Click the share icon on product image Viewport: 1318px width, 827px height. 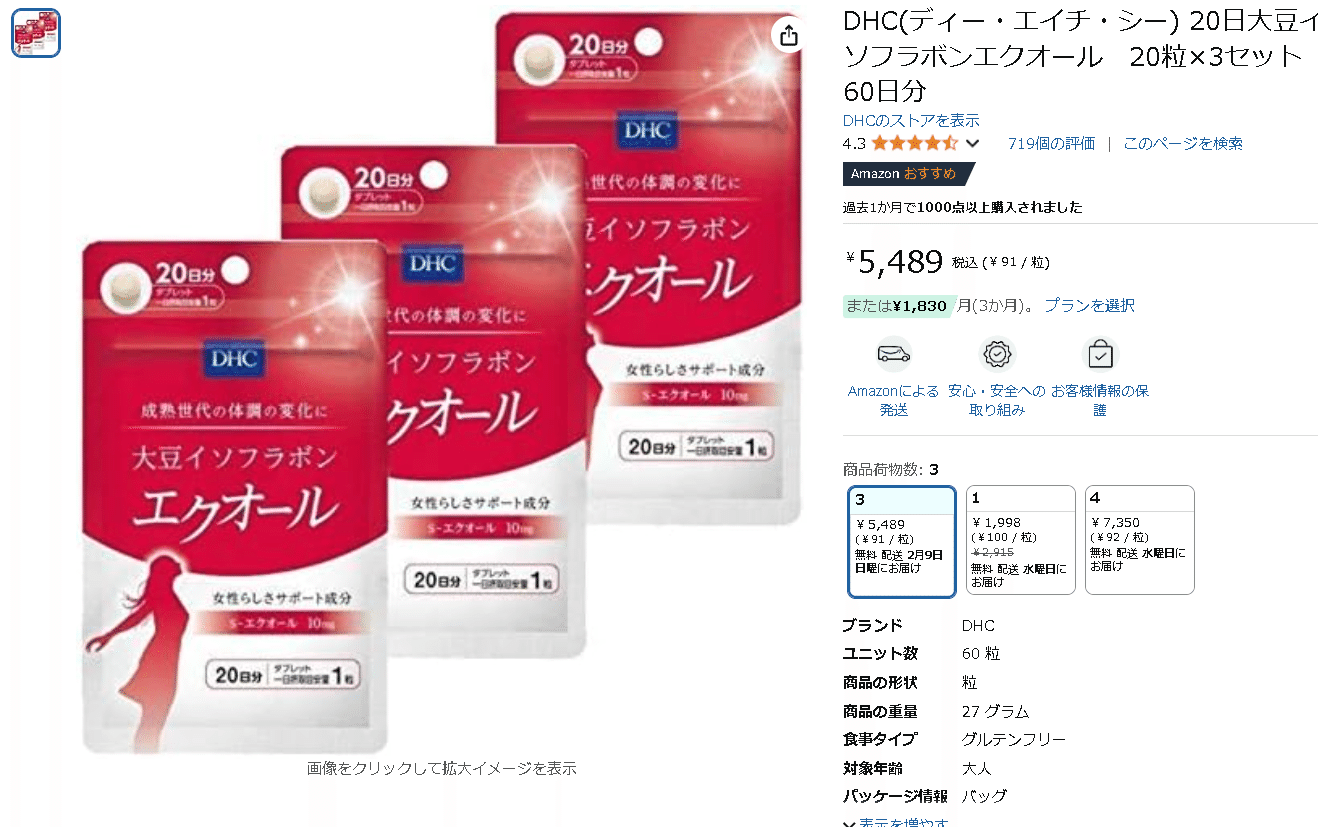(x=789, y=36)
